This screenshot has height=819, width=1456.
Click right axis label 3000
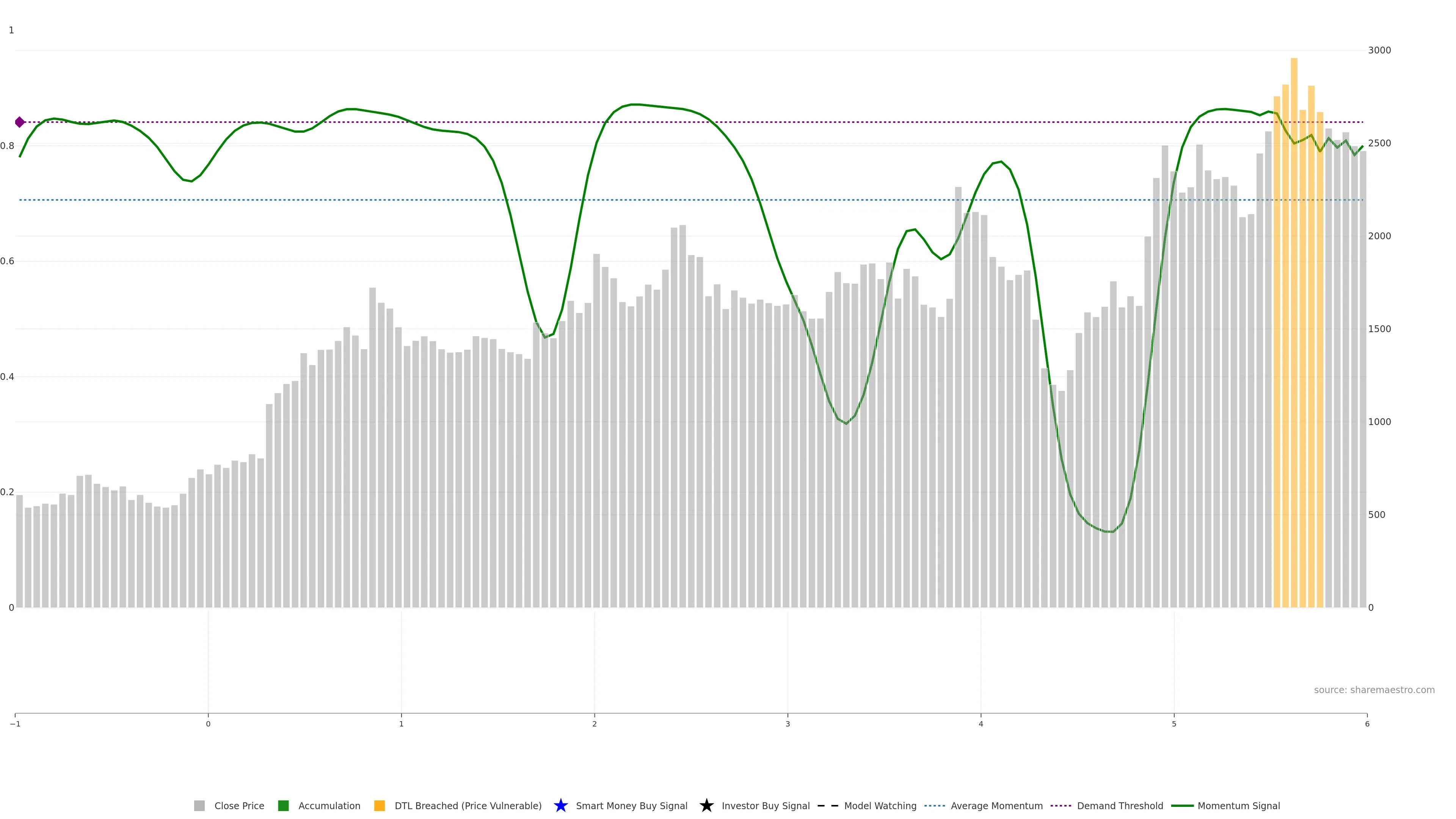click(x=1379, y=50)
